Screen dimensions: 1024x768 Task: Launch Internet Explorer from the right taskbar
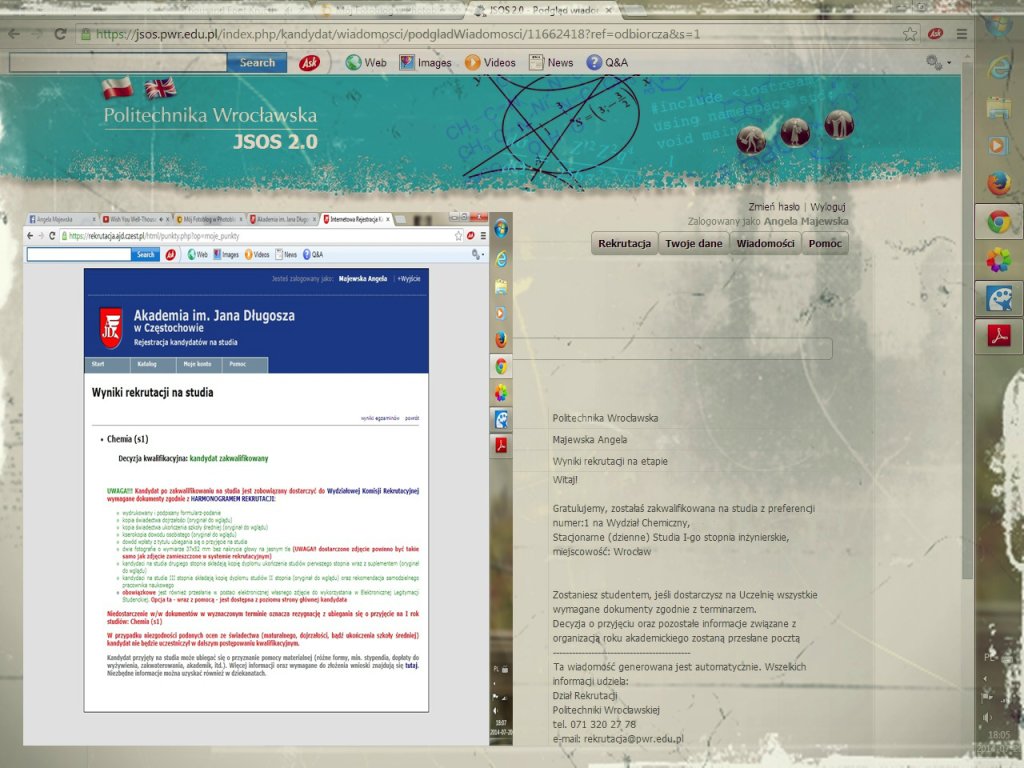pos(999,67)
